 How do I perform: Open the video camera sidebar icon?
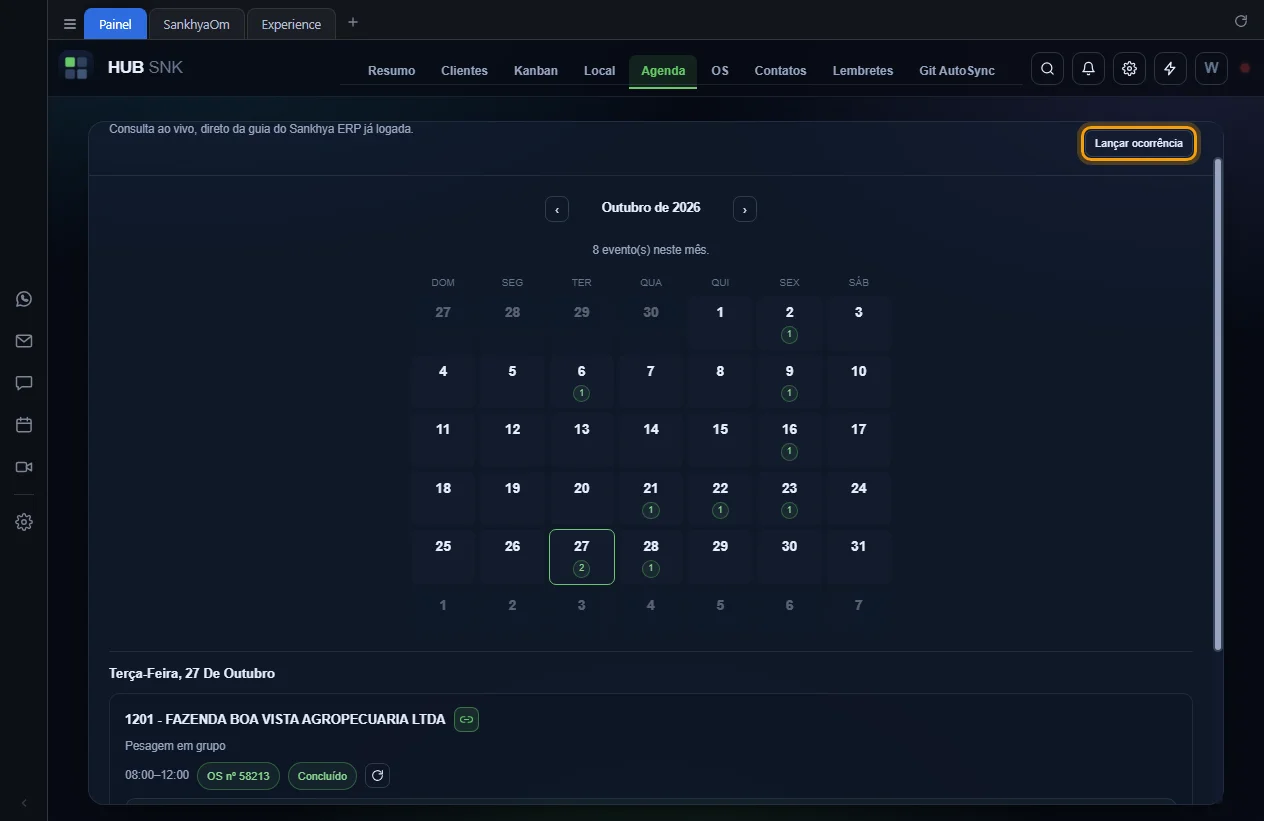[24, 467]
